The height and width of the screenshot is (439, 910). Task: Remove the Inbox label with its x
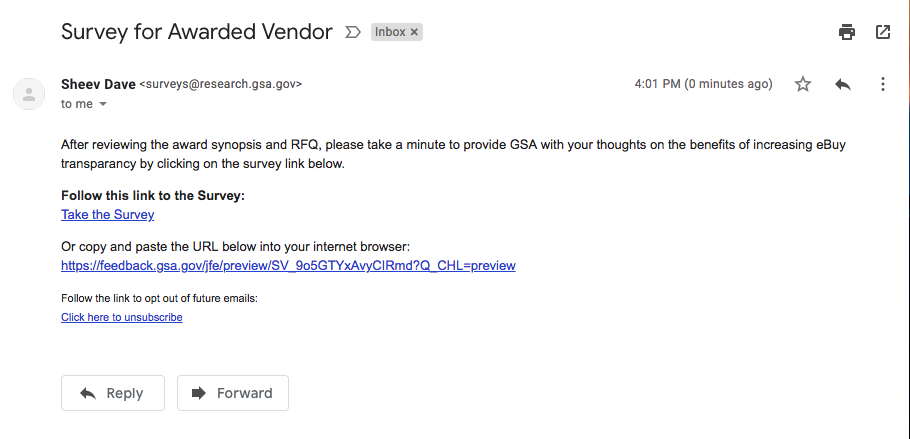click(x=414, y=33)
